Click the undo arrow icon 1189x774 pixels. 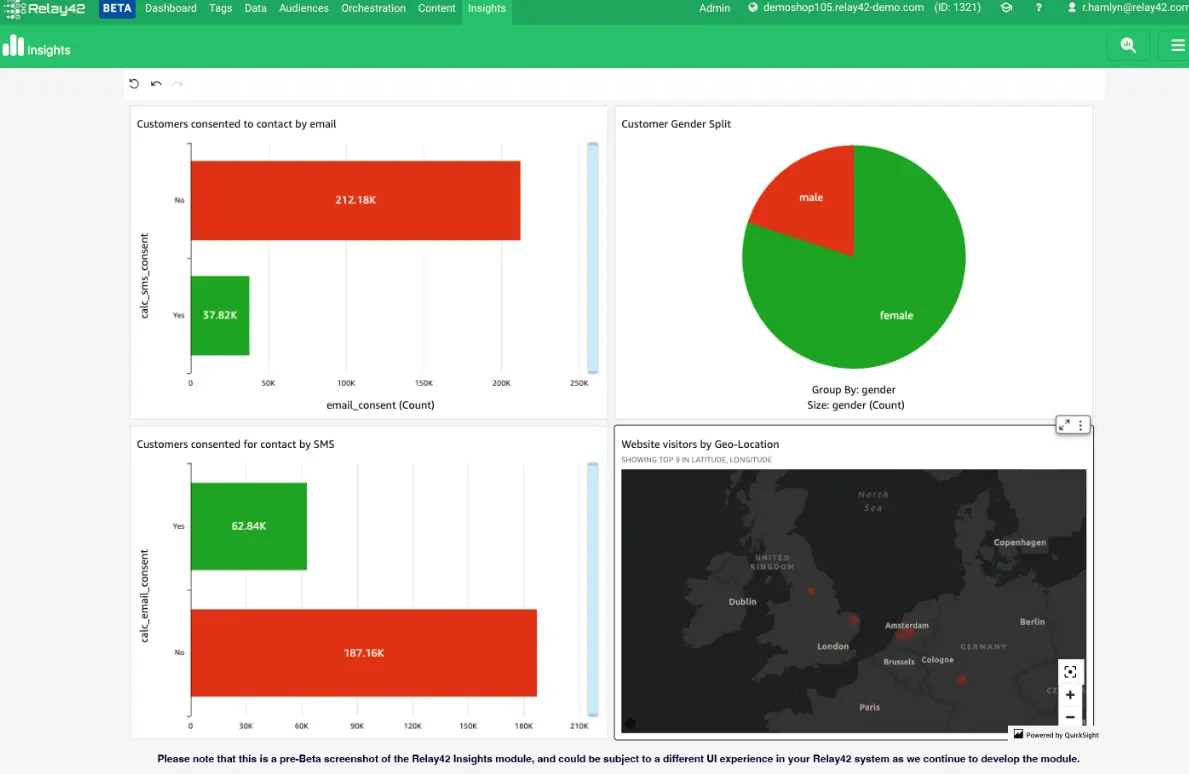click(156, 84)
